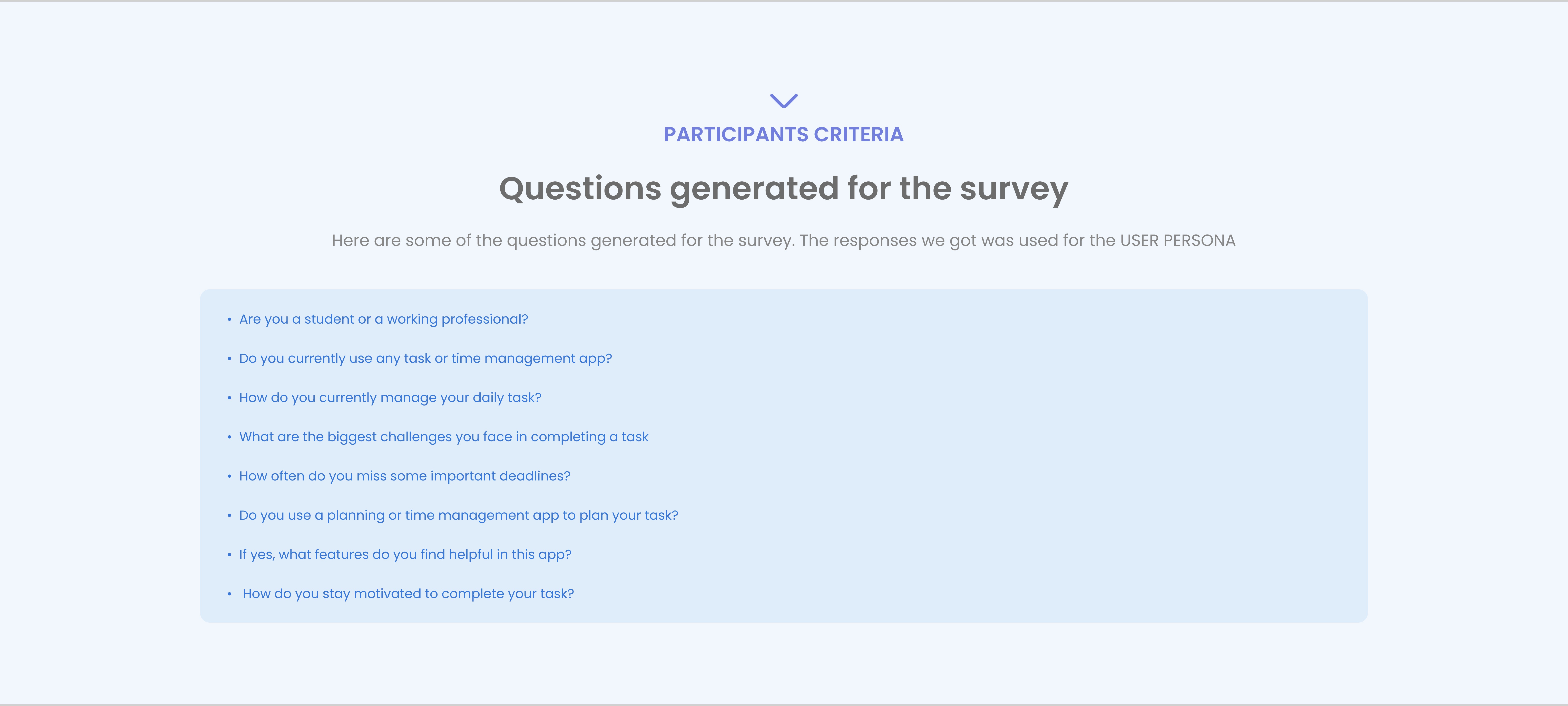Viewport: 1568px width, 706px height.
Task: Click bullet before planning app question
Action: tap(229, 515)
